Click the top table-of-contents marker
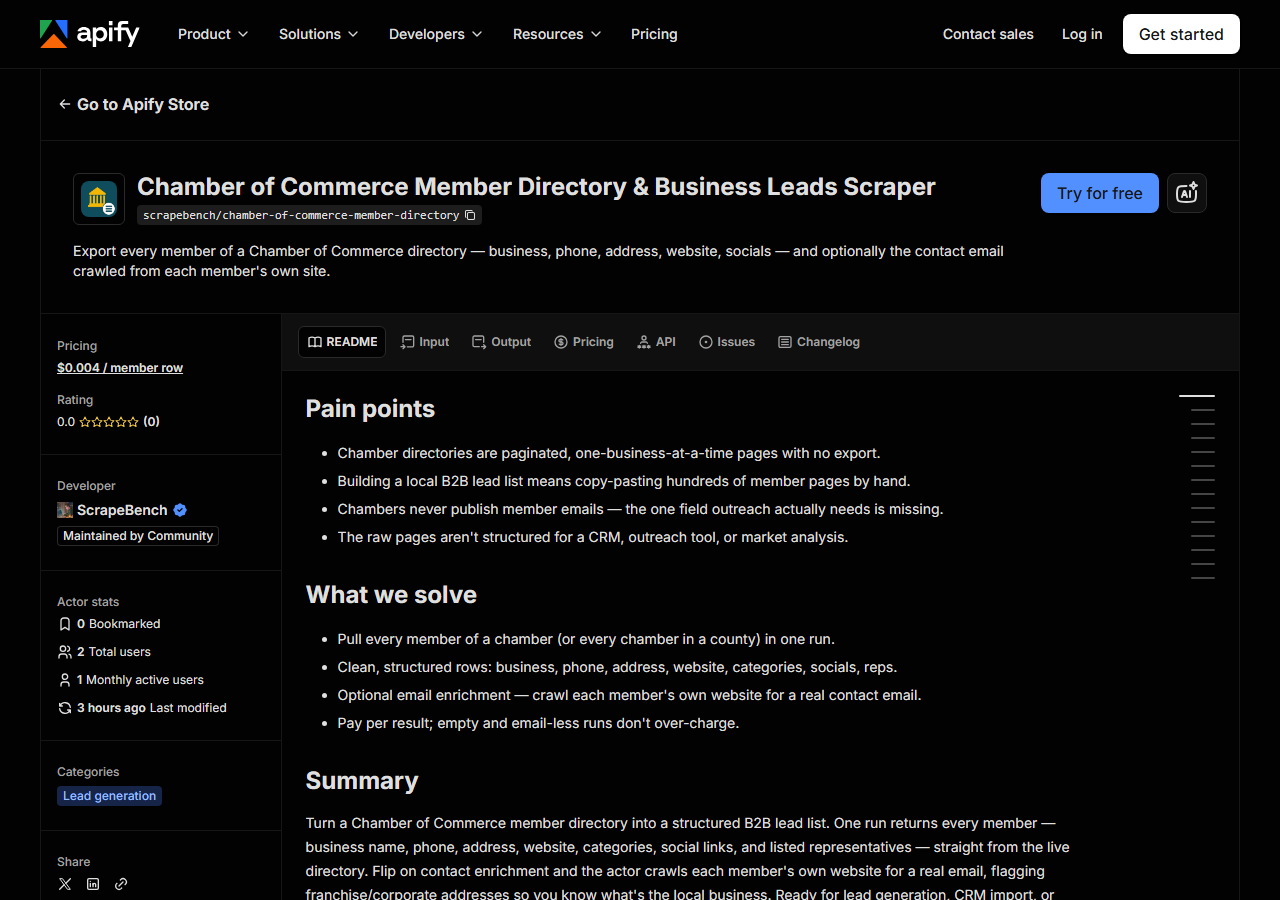Image resolution: width=1280 pixels, height=900 pixels. (x=1197, y=396)
